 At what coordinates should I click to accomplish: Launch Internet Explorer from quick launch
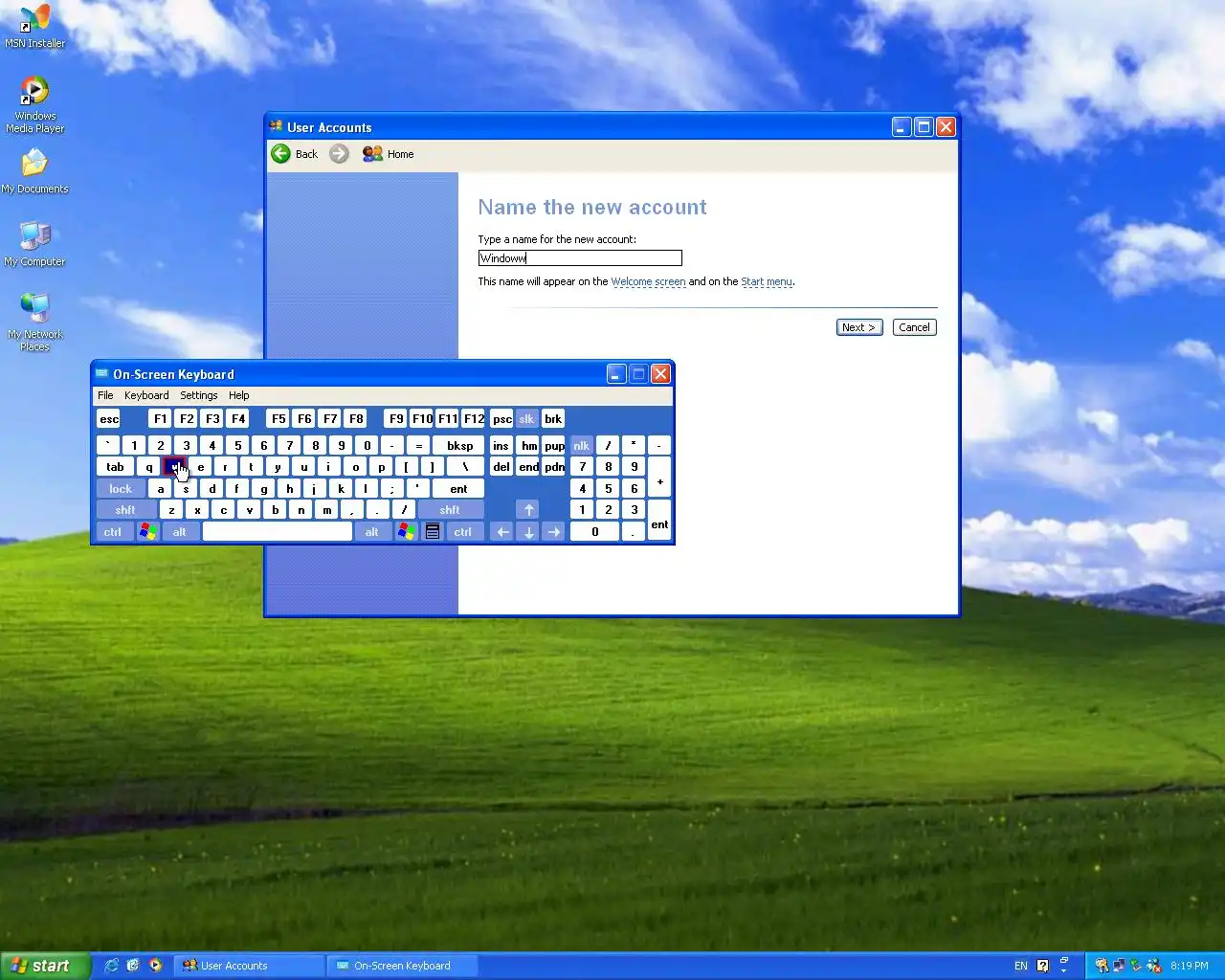coord(111,966)
